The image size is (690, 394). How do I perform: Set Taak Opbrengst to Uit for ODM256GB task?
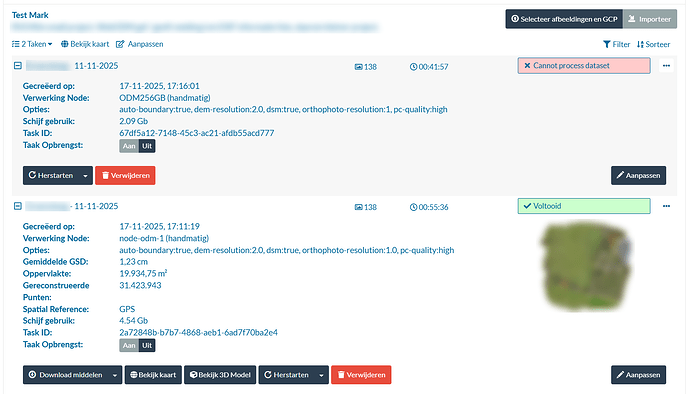pyautogui.click(x=147, y=146)
